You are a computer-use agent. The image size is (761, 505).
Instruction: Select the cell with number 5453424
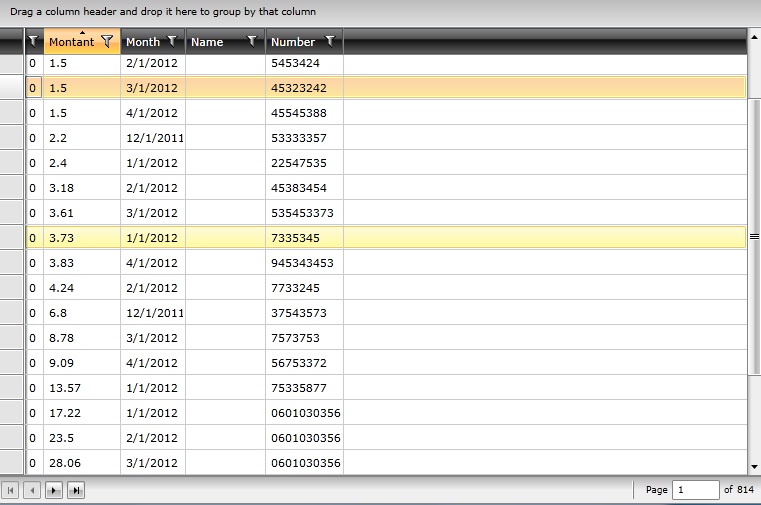click(304, 63)
